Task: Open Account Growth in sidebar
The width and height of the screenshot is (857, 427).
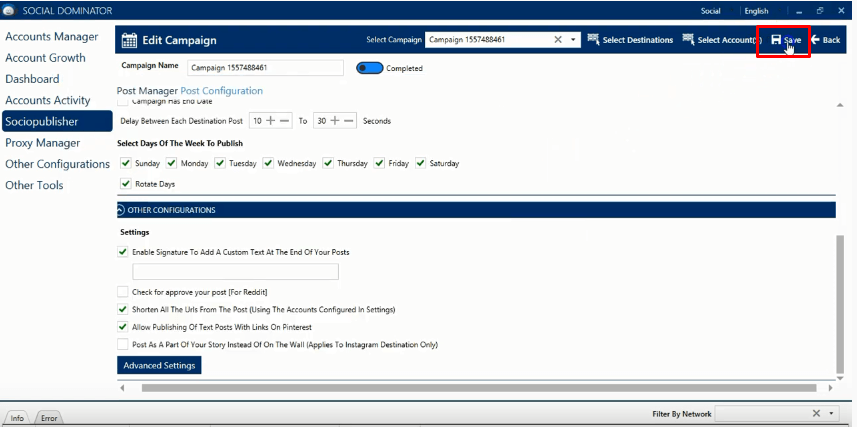Action: click(x=45, y=58)
